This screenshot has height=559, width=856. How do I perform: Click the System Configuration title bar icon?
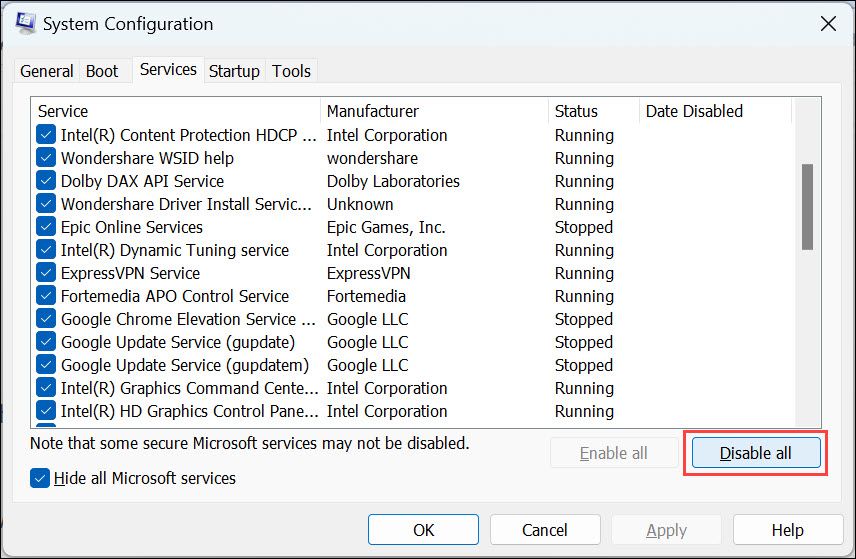[x=25, y=23]
